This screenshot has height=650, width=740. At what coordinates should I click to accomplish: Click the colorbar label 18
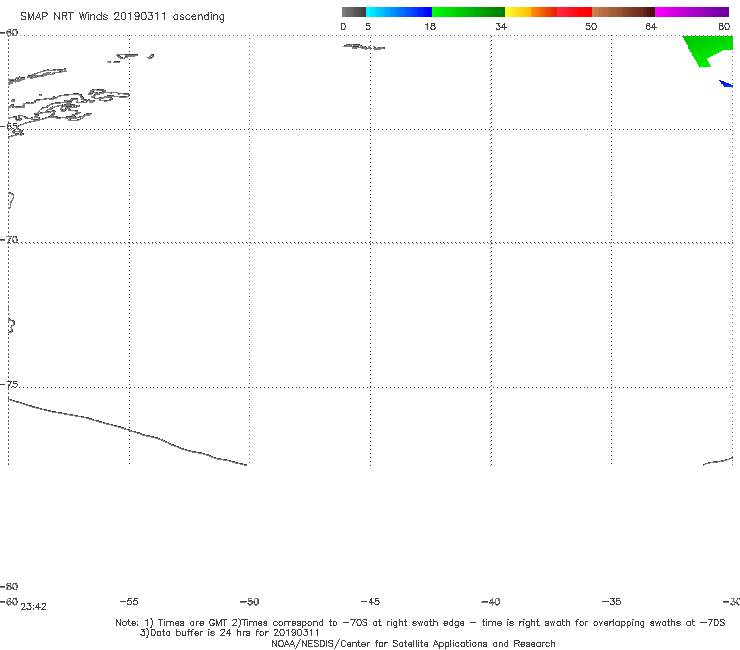(430, 26)
